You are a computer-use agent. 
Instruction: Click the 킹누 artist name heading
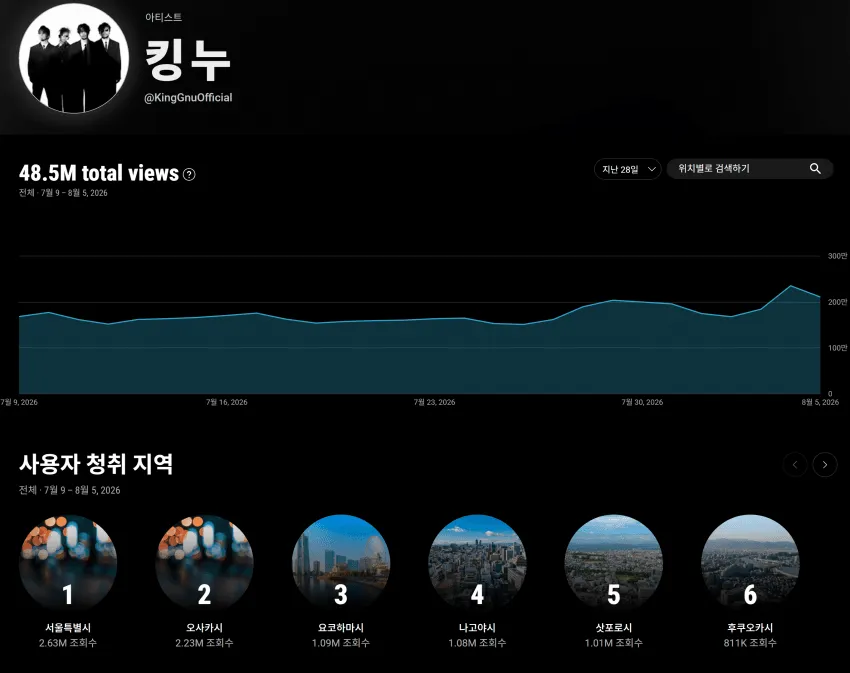coord(188,60)
